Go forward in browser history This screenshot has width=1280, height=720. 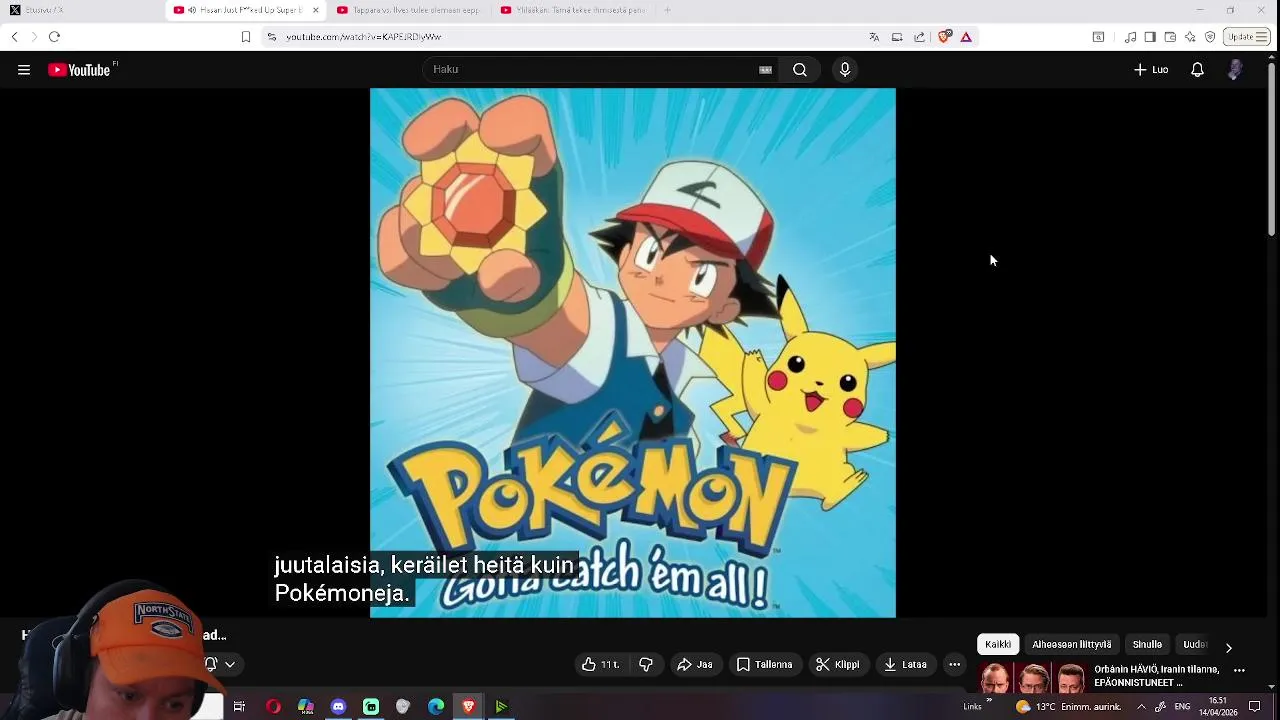tap(34, 37)
